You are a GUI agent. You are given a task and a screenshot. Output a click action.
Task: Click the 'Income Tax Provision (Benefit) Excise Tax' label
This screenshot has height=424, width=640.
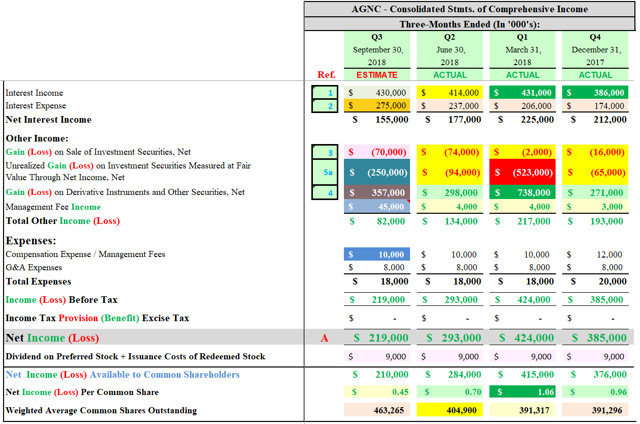97,318
